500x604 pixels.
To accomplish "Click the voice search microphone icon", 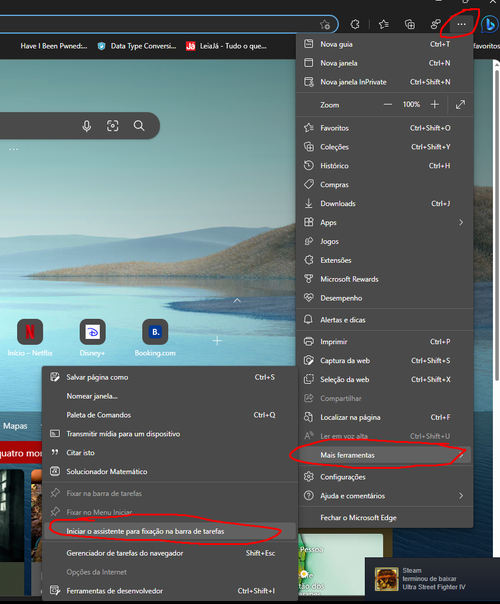I will click(x=87, y=126).
